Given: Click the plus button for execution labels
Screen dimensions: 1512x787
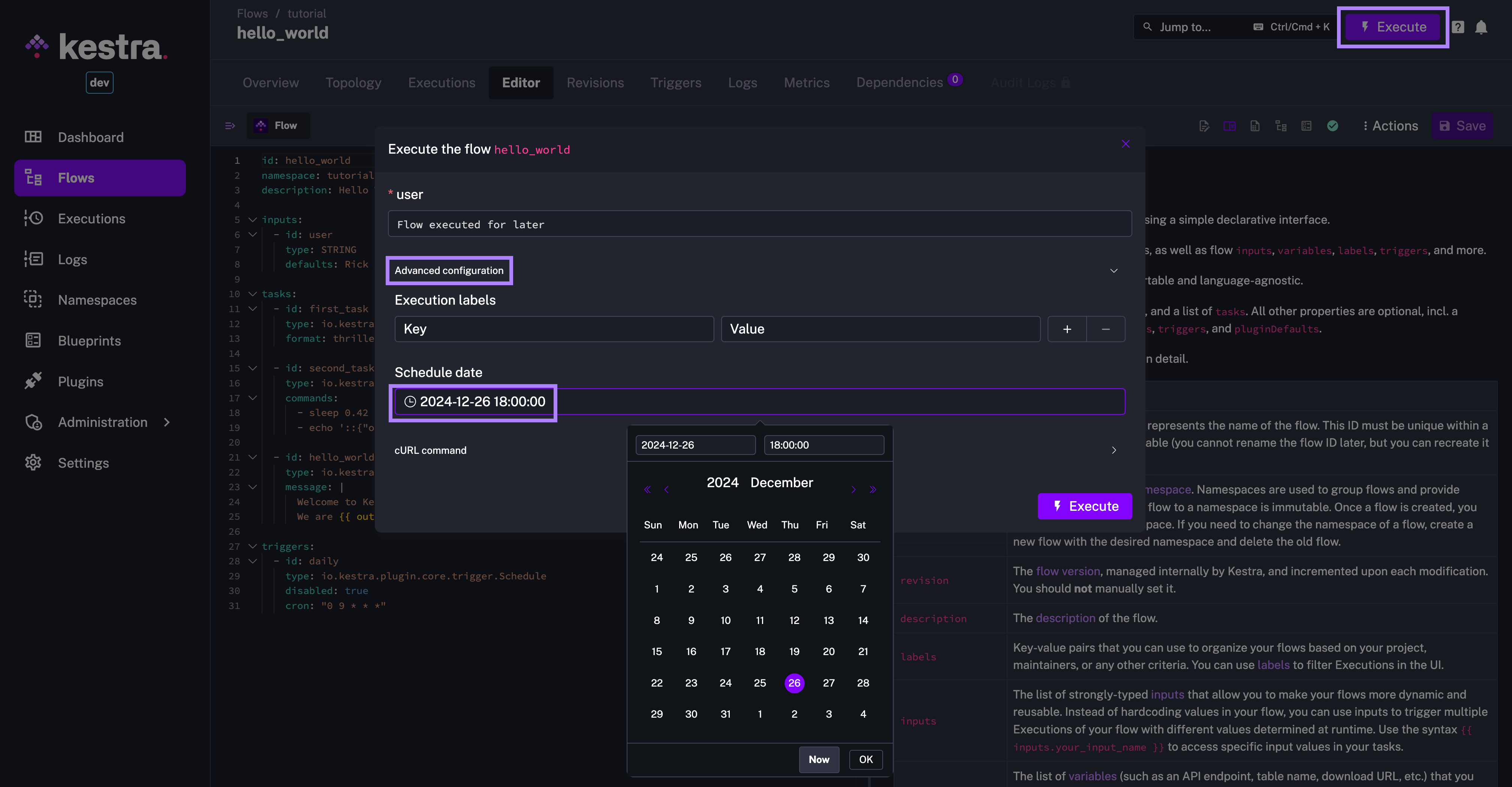Looking at the screenshot, I should pyautogui.click(x=1066, y=329).
